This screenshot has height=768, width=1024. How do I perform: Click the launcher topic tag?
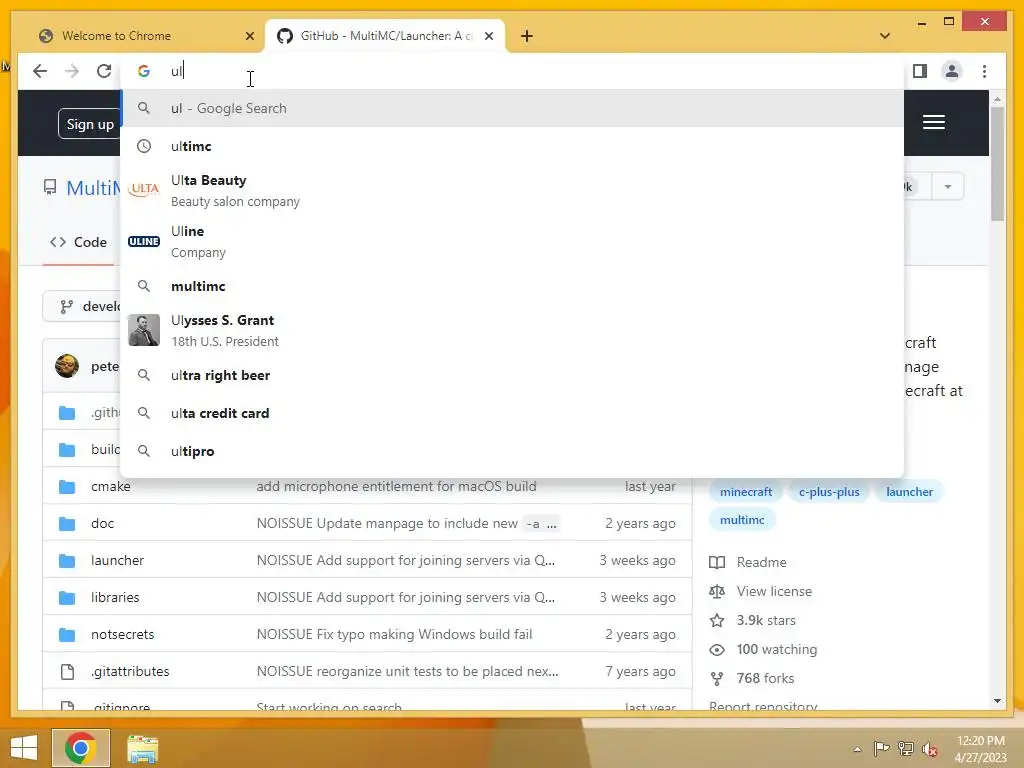tap(909, 492)
